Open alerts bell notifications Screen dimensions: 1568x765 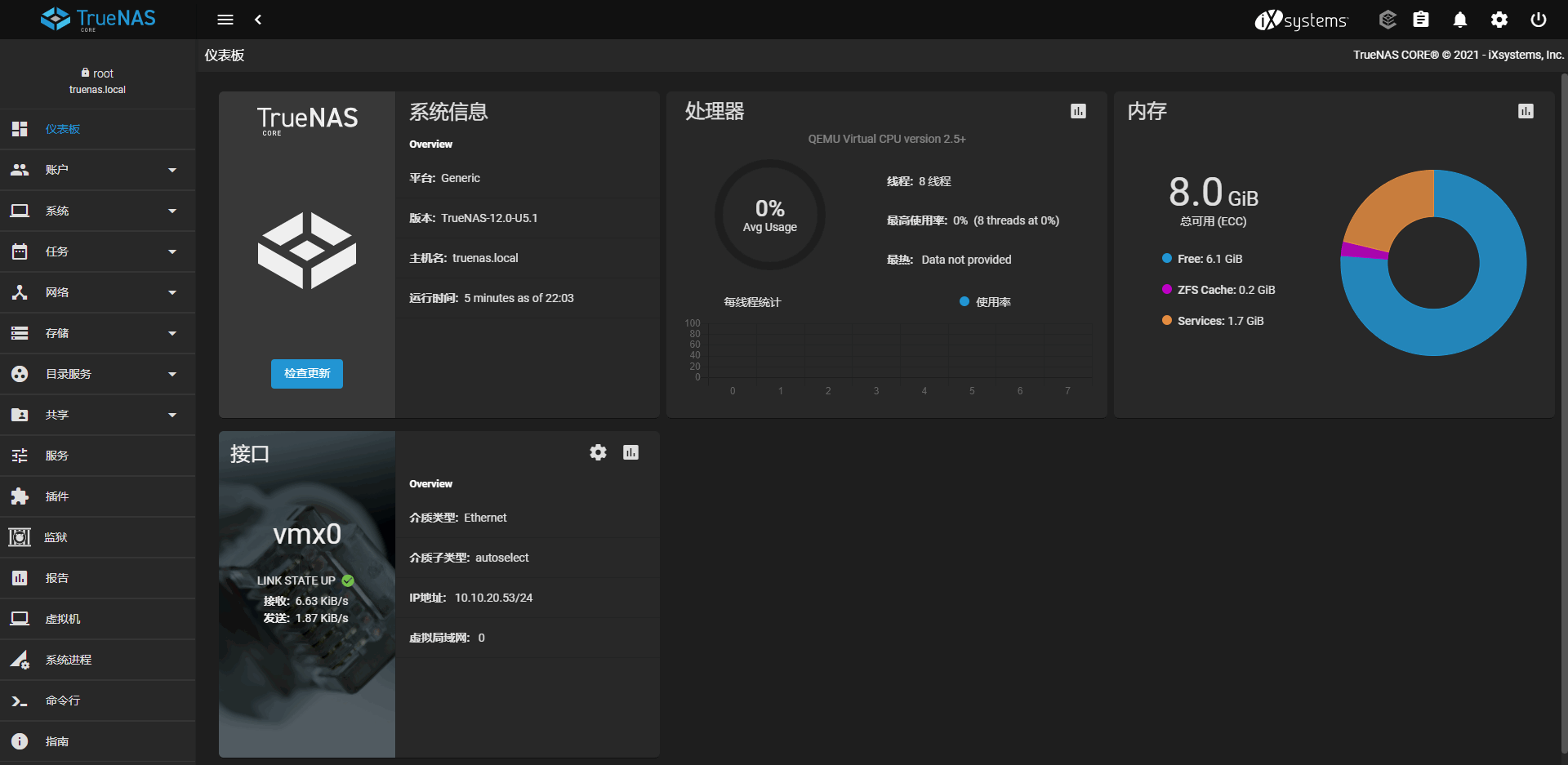[x=1460, y=20]
